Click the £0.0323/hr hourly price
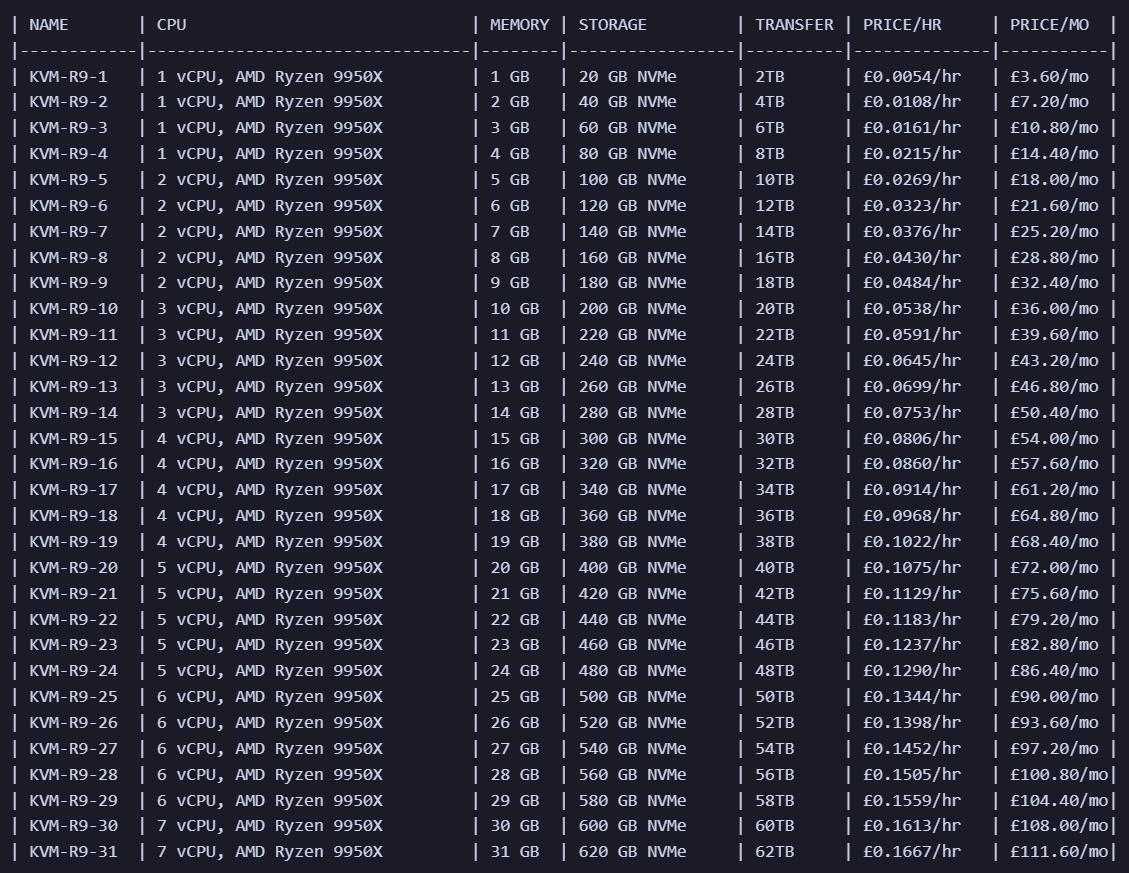The image size is (1129, 873). [x=912, y=205]
